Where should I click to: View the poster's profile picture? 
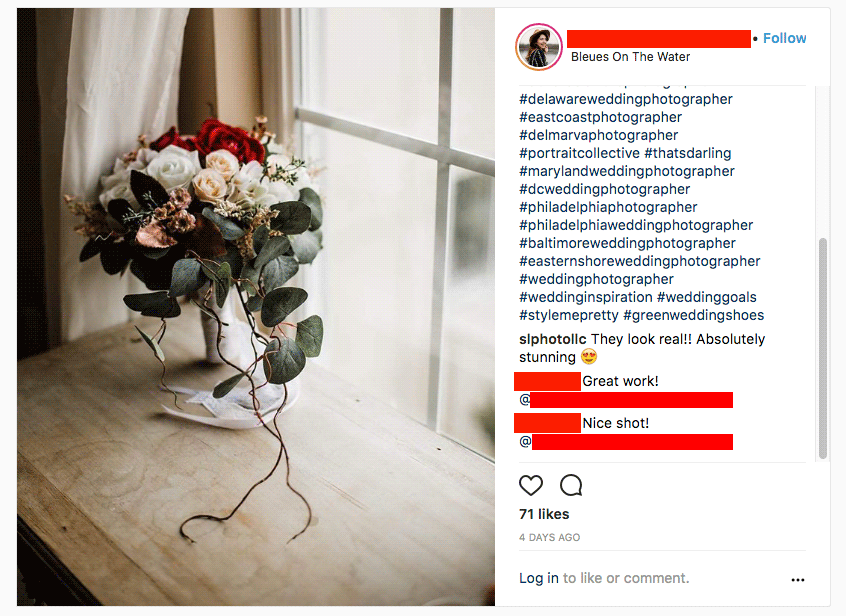[x=538, y=47]
